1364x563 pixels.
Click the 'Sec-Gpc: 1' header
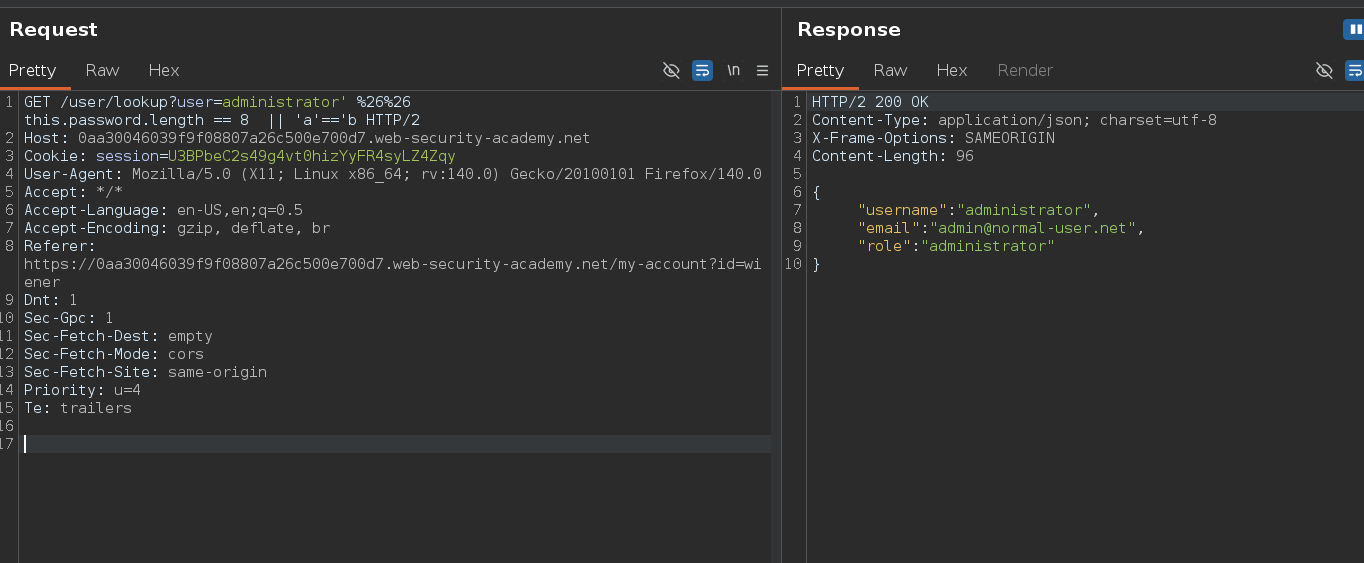click(x=69, y=318)
